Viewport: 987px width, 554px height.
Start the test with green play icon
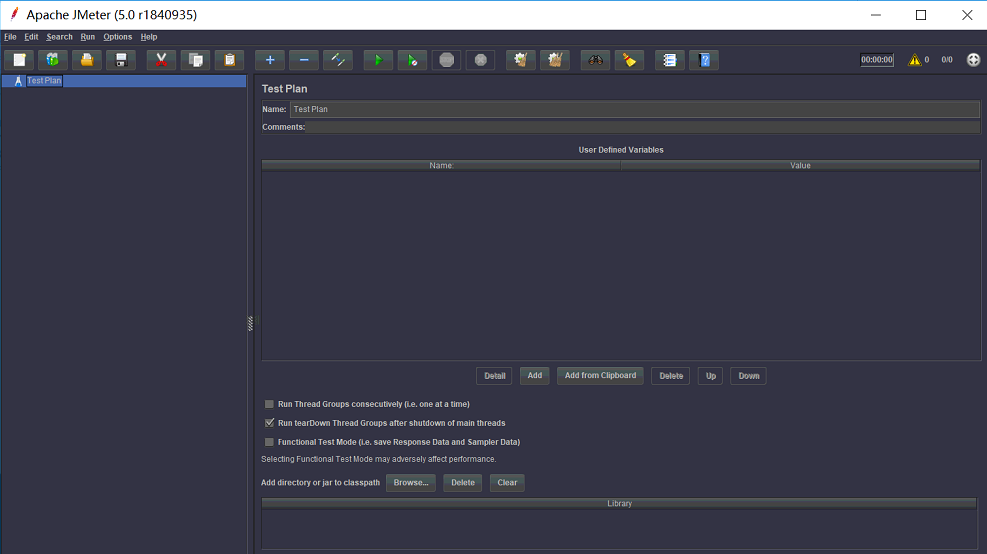click(x=378, y=60)
